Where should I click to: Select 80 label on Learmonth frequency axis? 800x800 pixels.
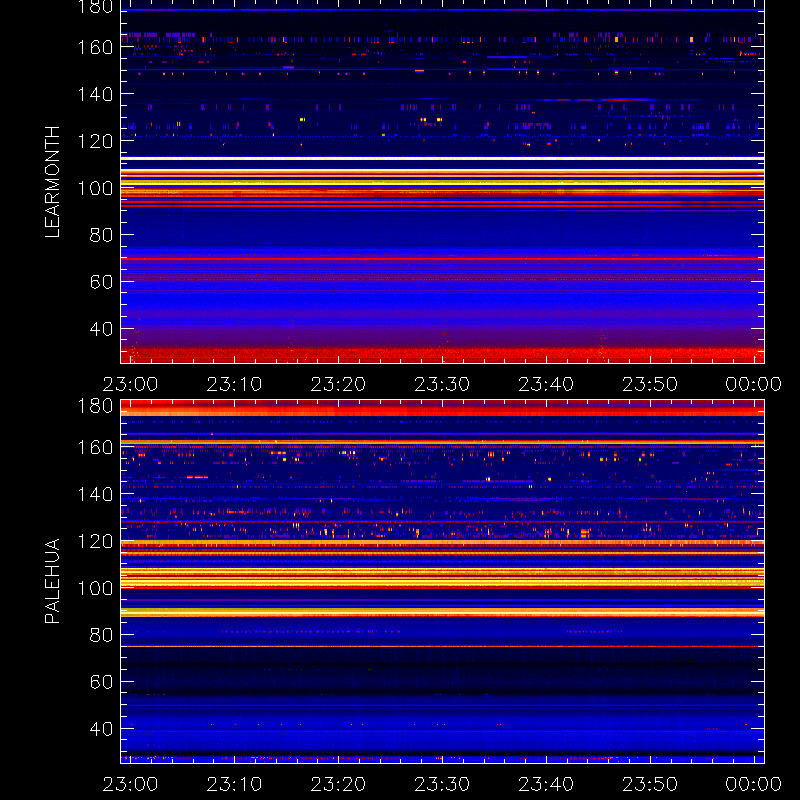(101, 235)
